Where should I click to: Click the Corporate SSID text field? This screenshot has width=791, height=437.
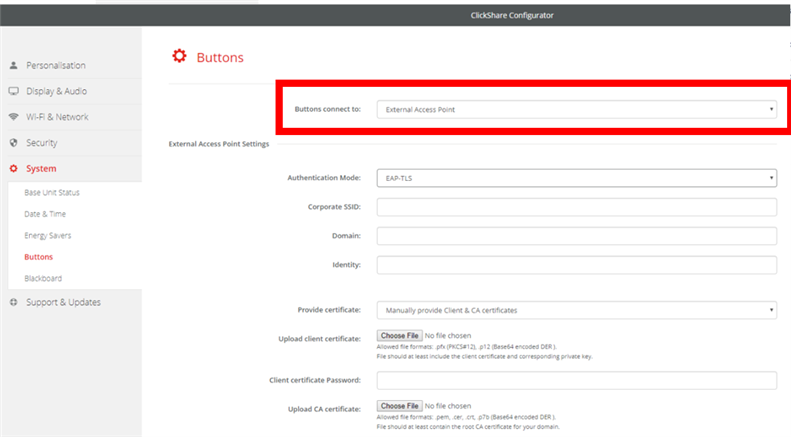pos(576,207)
